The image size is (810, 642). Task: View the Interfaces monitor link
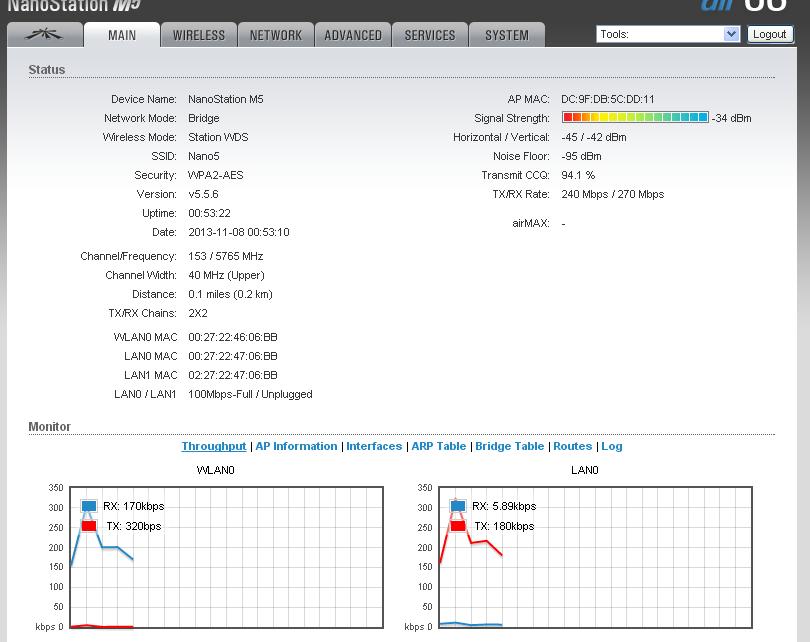374,446
